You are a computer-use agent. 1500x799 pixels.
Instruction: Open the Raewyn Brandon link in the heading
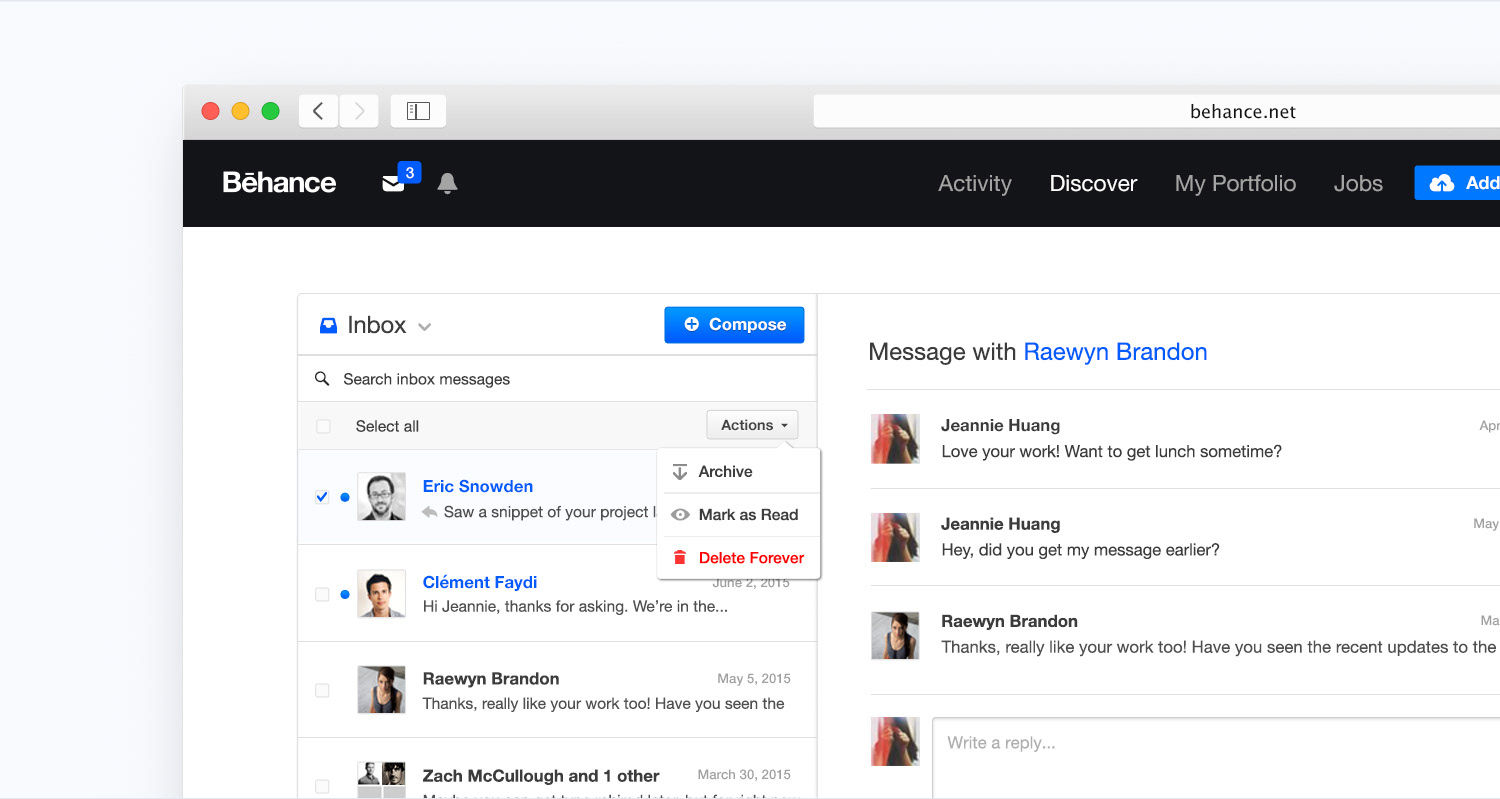click(1115, 352)
